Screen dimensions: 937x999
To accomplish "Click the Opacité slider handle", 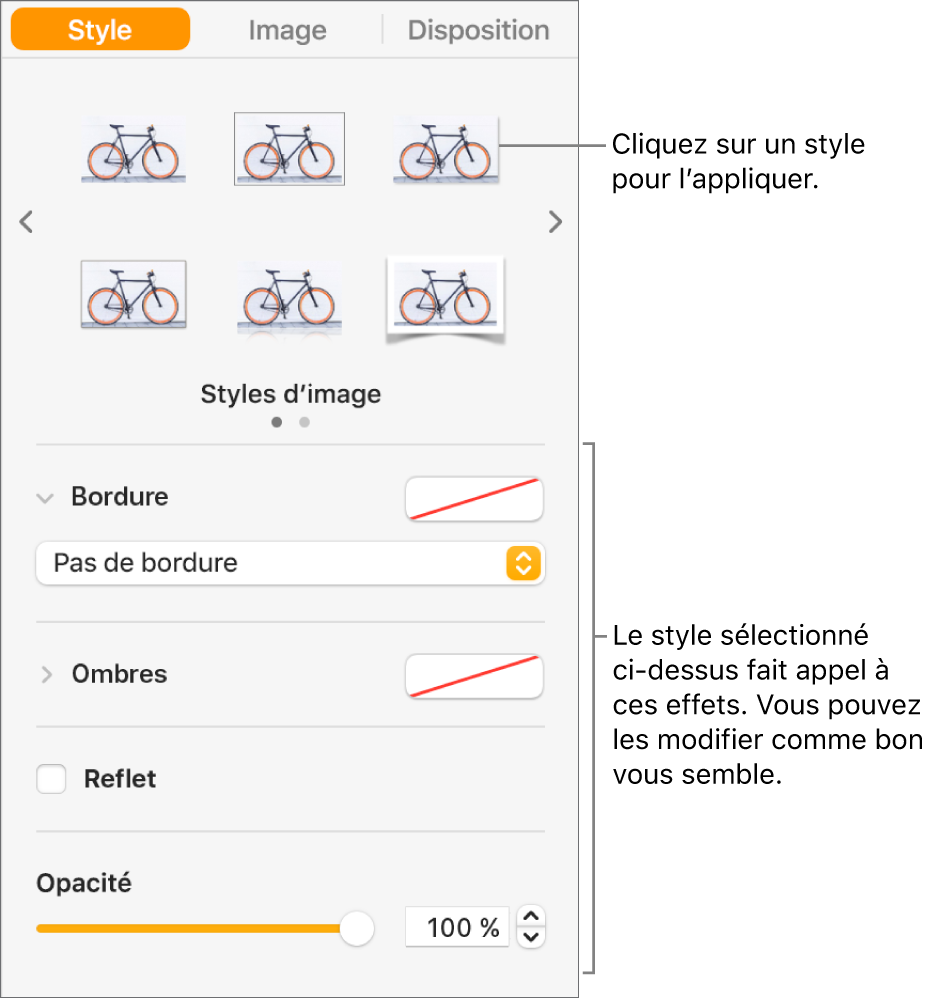I will [x=356, y=928].
